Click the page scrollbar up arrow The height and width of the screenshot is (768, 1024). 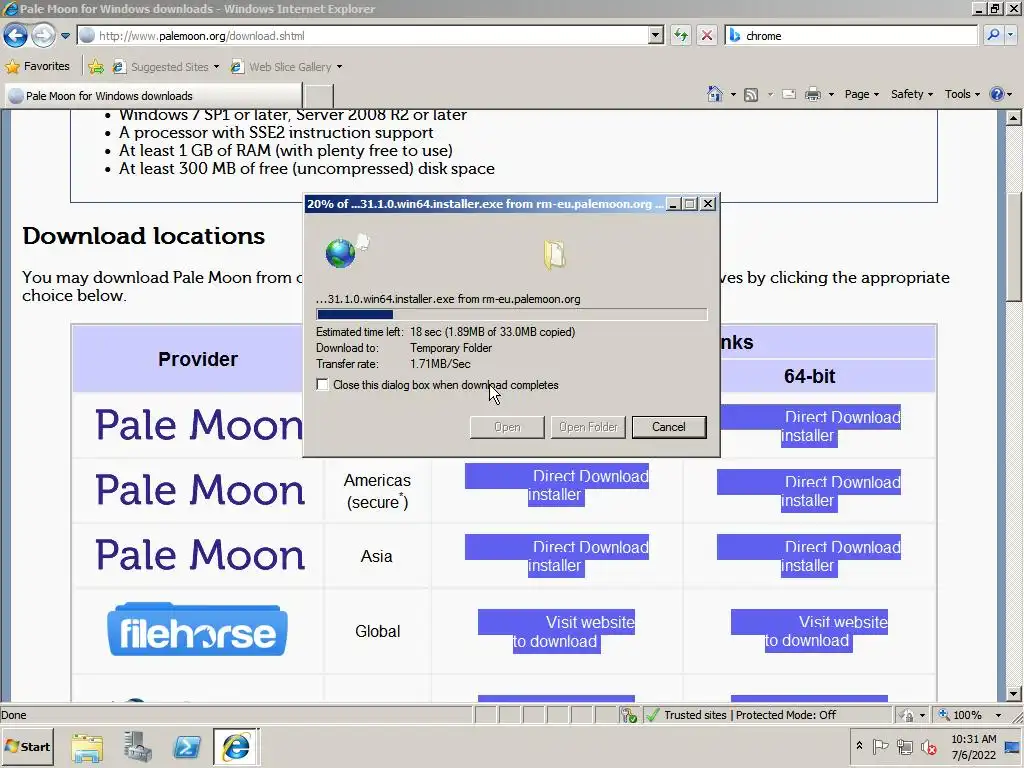1014,118
